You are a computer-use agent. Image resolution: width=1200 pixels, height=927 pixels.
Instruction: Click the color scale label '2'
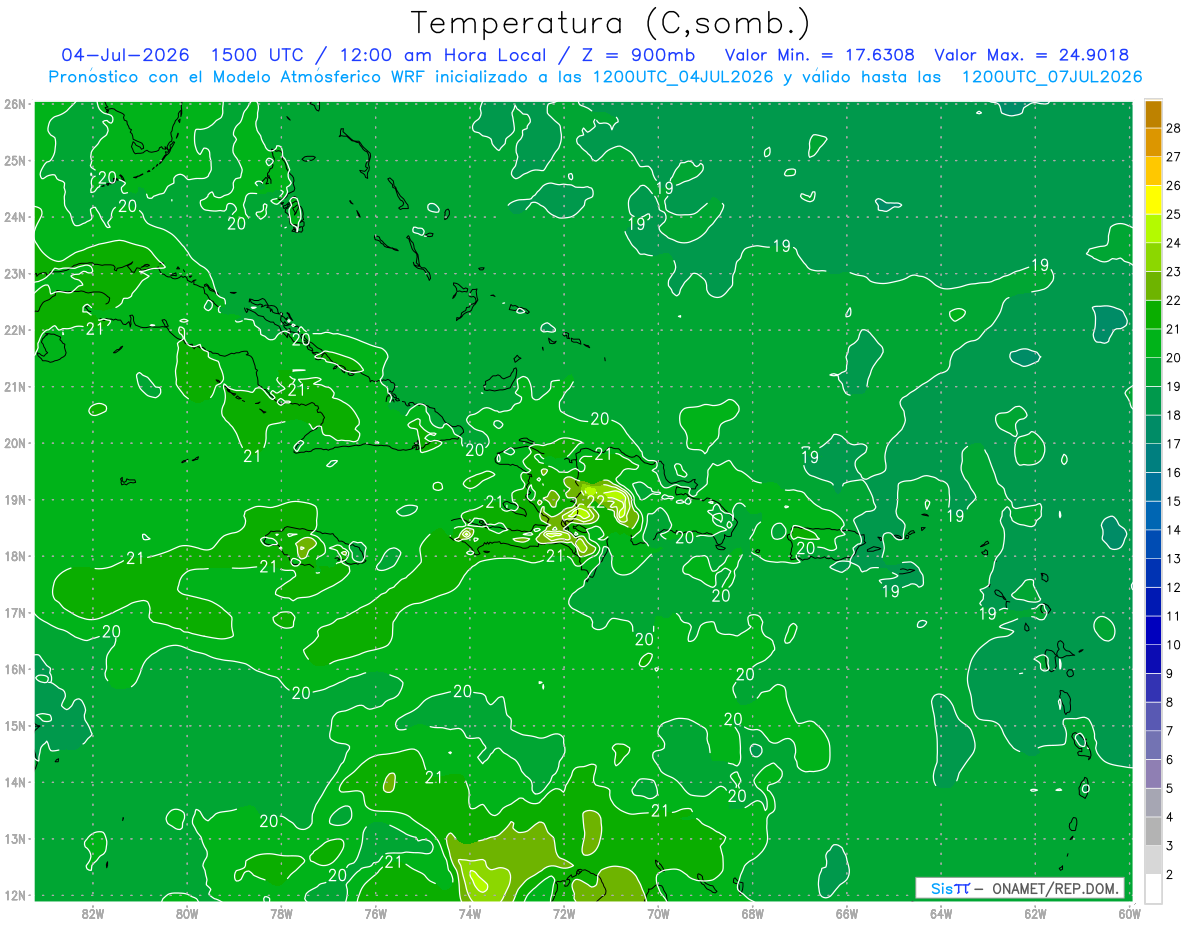(x=1171, y=875)
